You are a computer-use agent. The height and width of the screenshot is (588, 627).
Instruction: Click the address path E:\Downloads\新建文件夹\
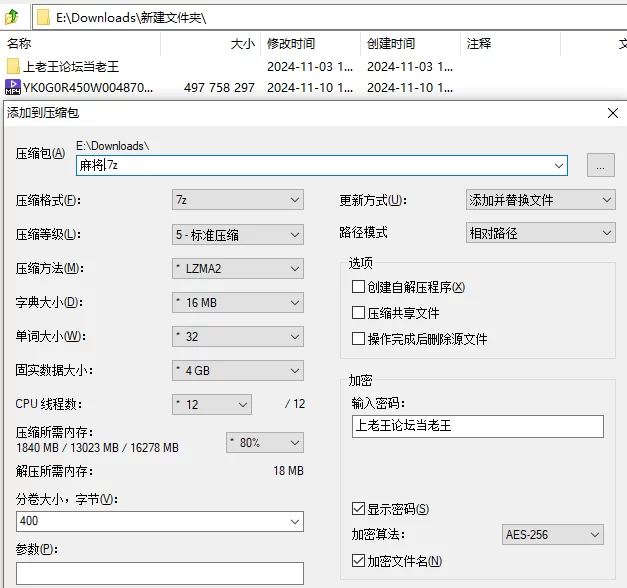pyautogui.click(x=131, y=18)
